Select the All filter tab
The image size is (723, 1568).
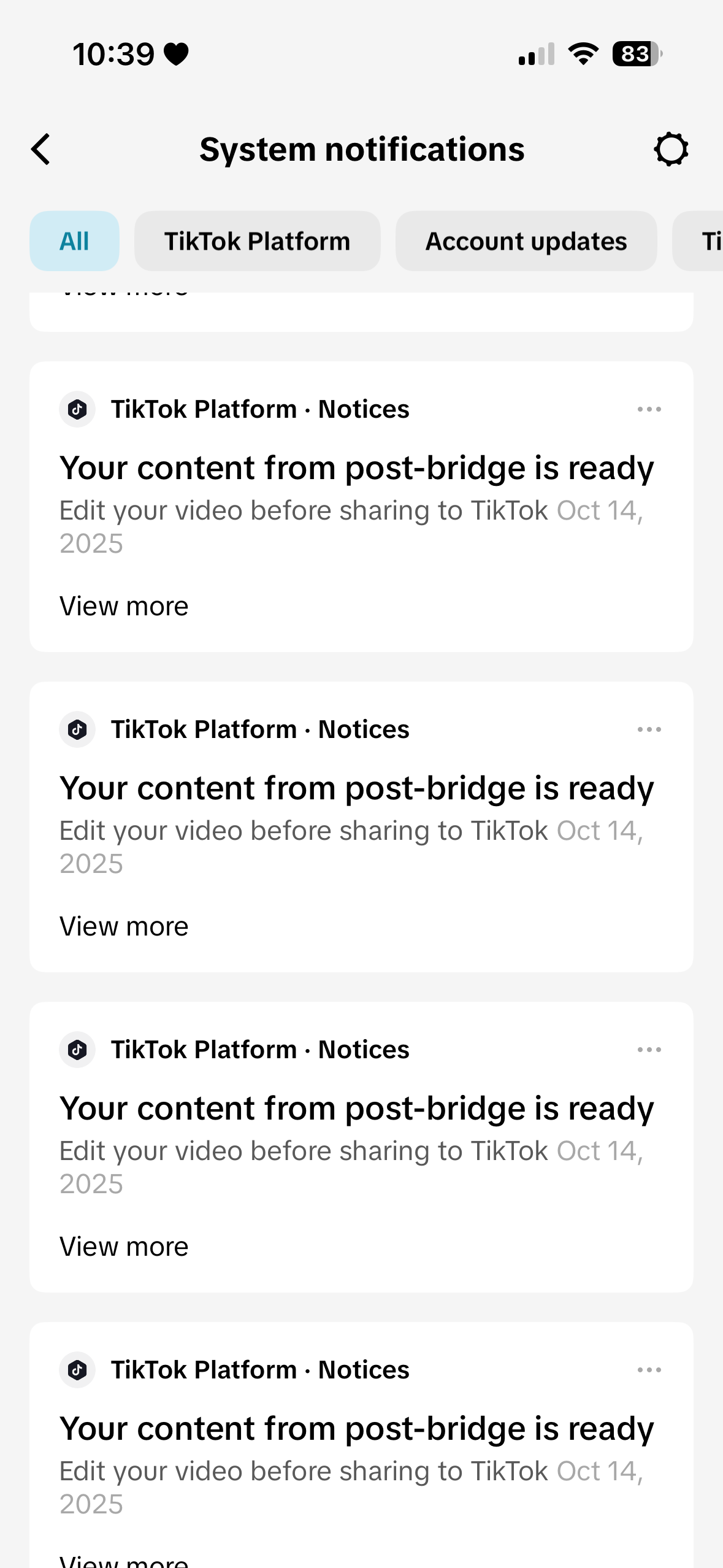[x=74, y=241]
